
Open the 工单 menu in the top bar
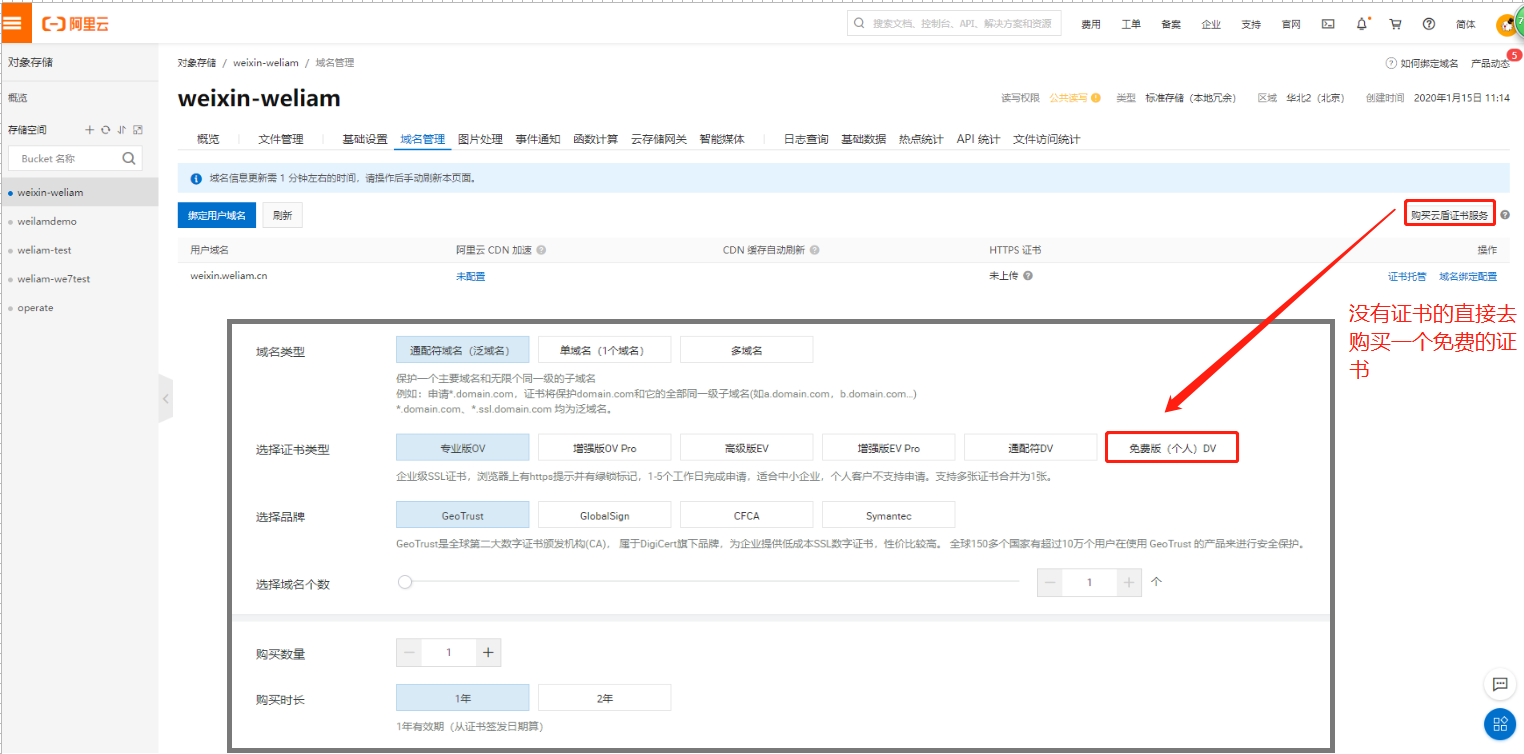tap(1131, 24)
